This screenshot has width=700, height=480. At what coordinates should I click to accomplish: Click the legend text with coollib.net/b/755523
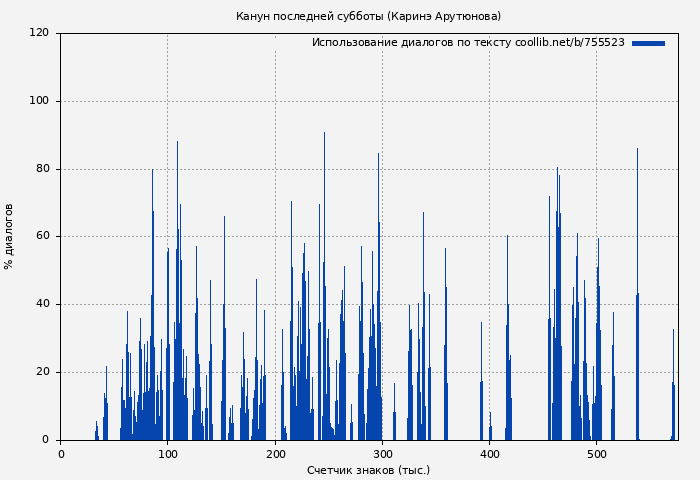(468, 43)
